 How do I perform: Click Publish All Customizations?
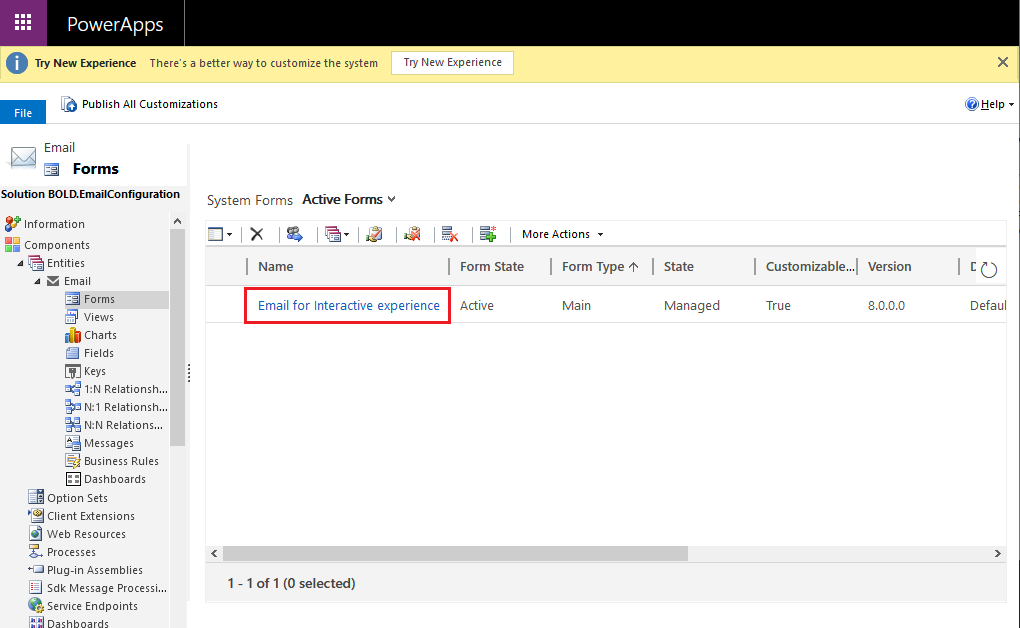click(x=139, y=104)
